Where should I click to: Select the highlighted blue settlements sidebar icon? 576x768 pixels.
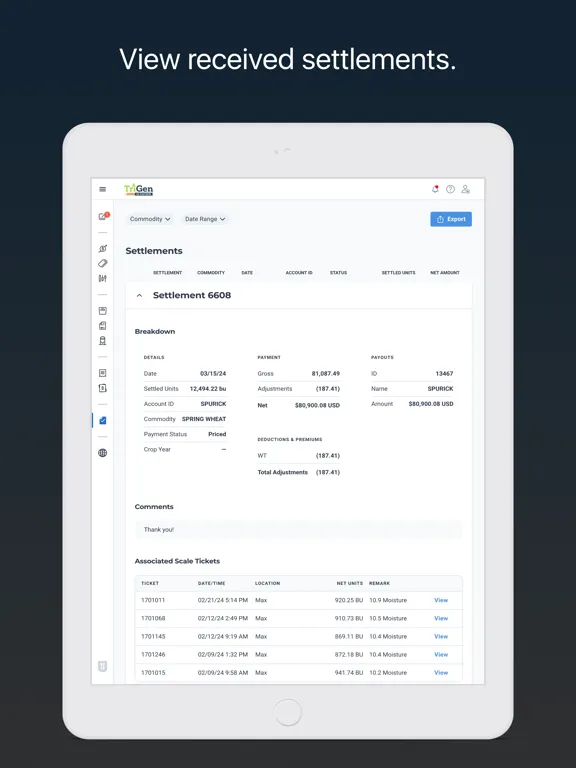click(102, 420)
